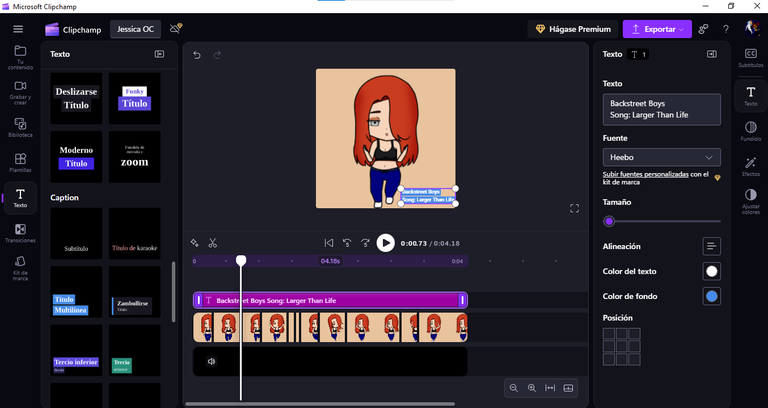
Task: Open the Heebo font dropdown
Action: tap(662, 157)
